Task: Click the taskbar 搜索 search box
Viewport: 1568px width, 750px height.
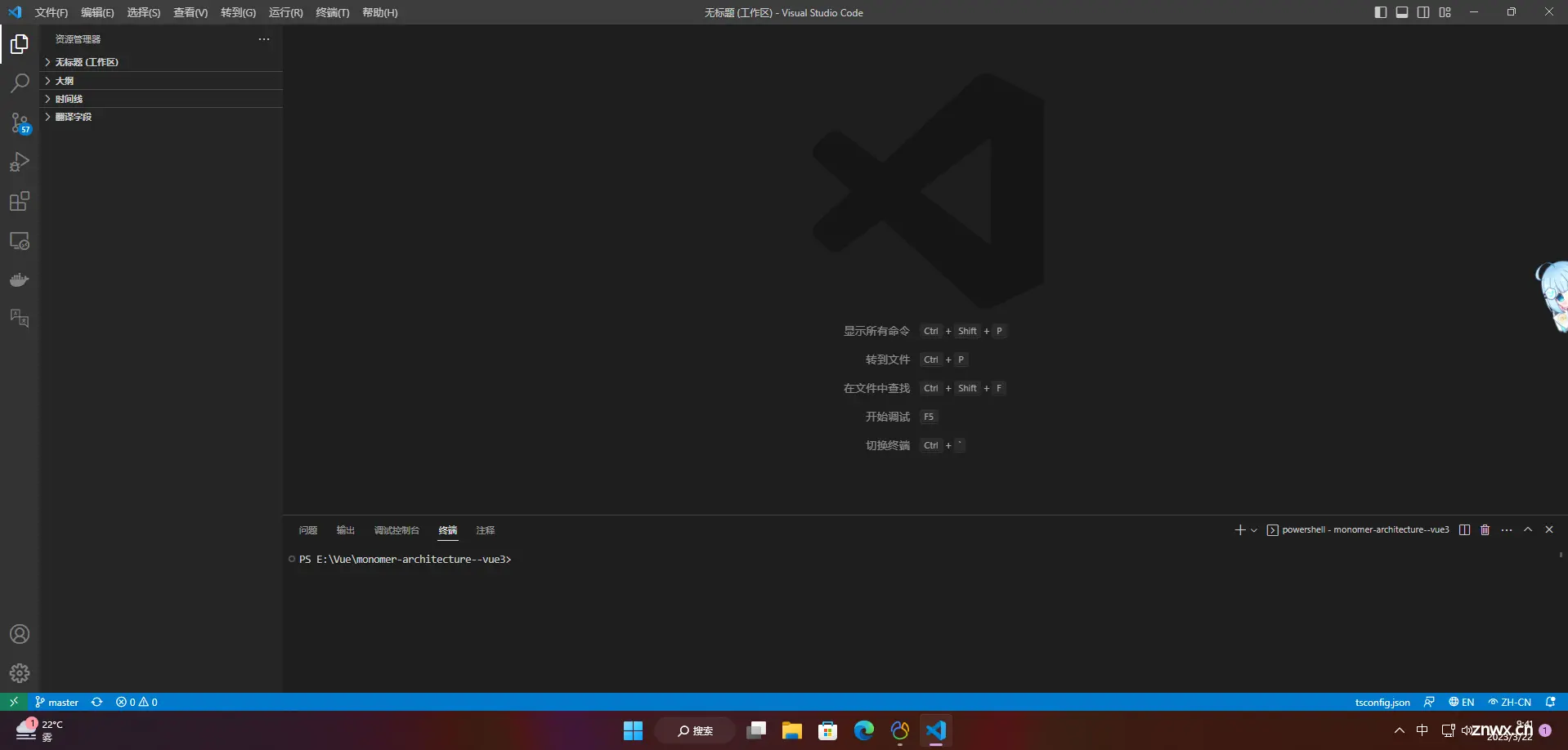Action: coord(696,730)
